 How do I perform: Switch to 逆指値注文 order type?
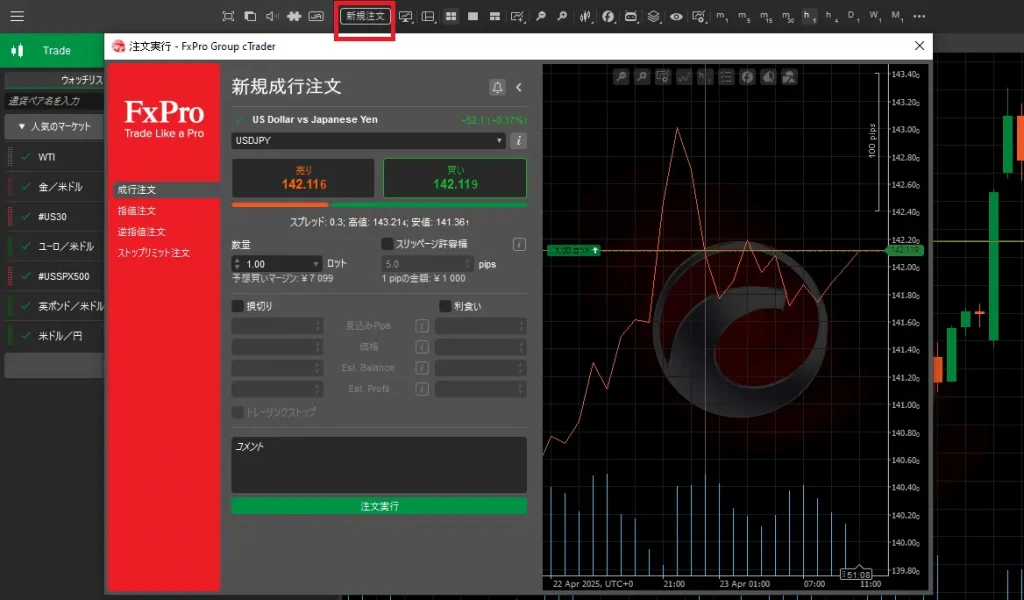point(142,232)
